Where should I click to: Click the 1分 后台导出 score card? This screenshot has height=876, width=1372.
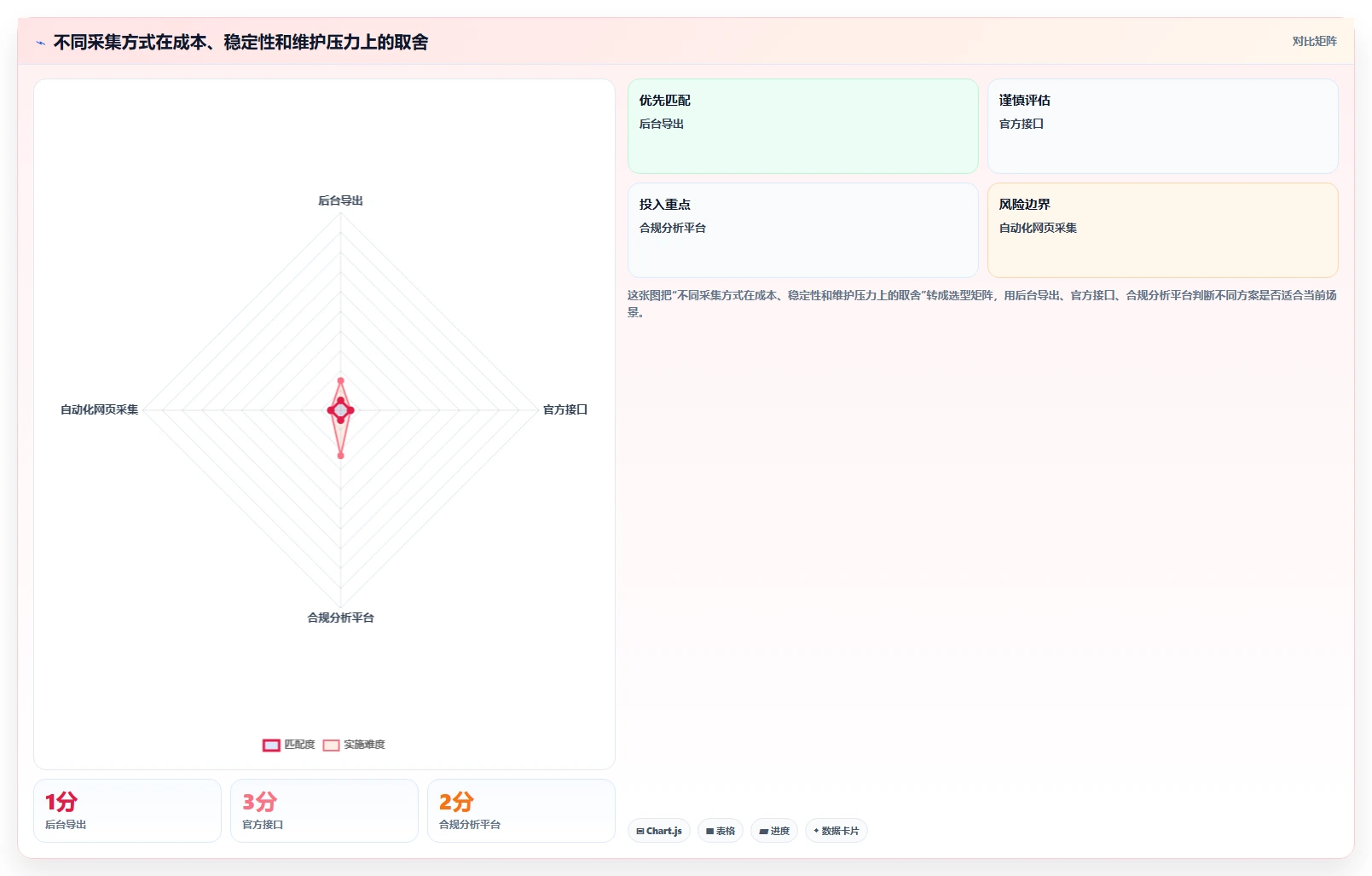[x=127, y=810]
